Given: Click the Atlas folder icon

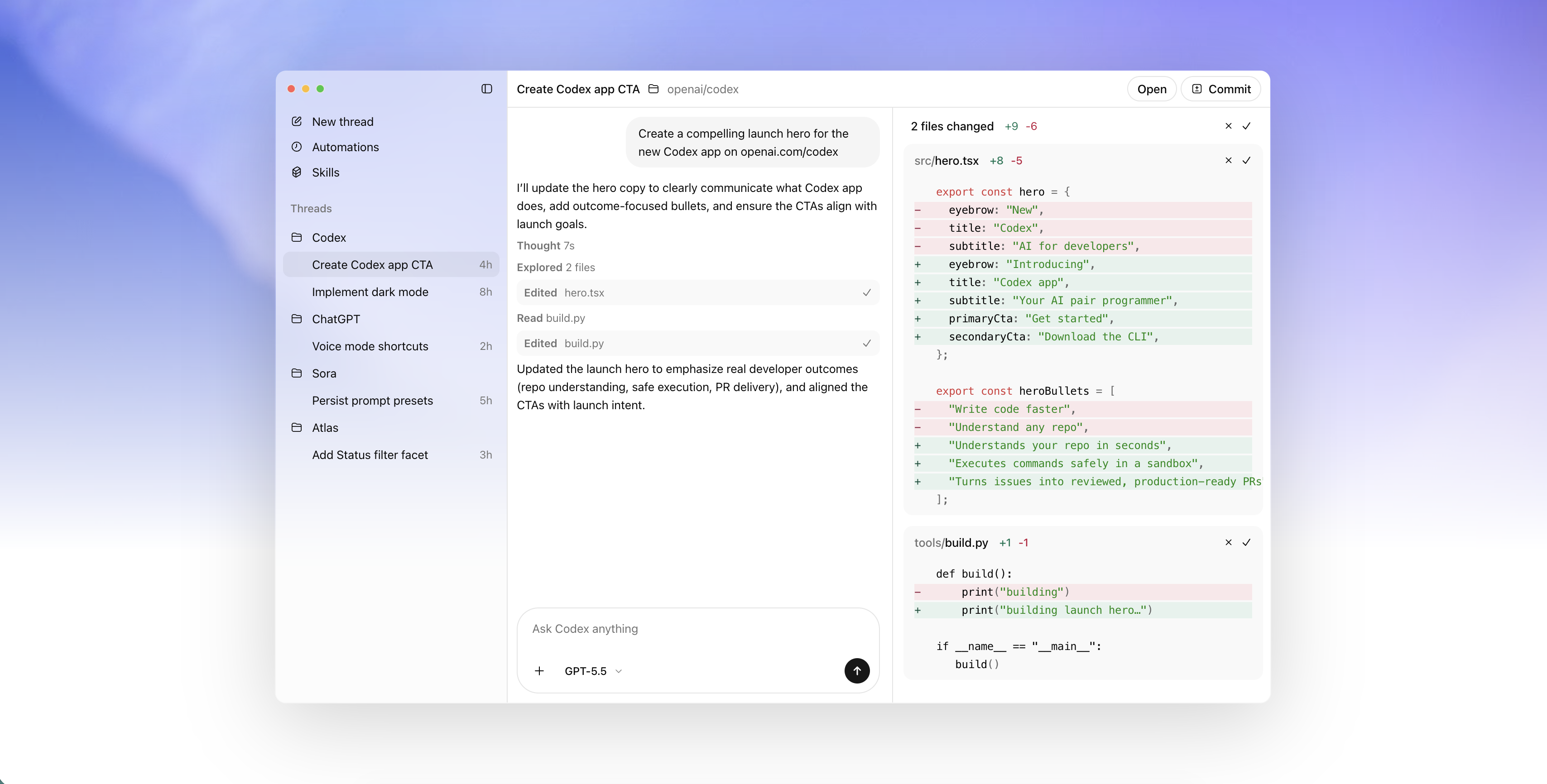Looking at the screenshot, I should point(297,427).
